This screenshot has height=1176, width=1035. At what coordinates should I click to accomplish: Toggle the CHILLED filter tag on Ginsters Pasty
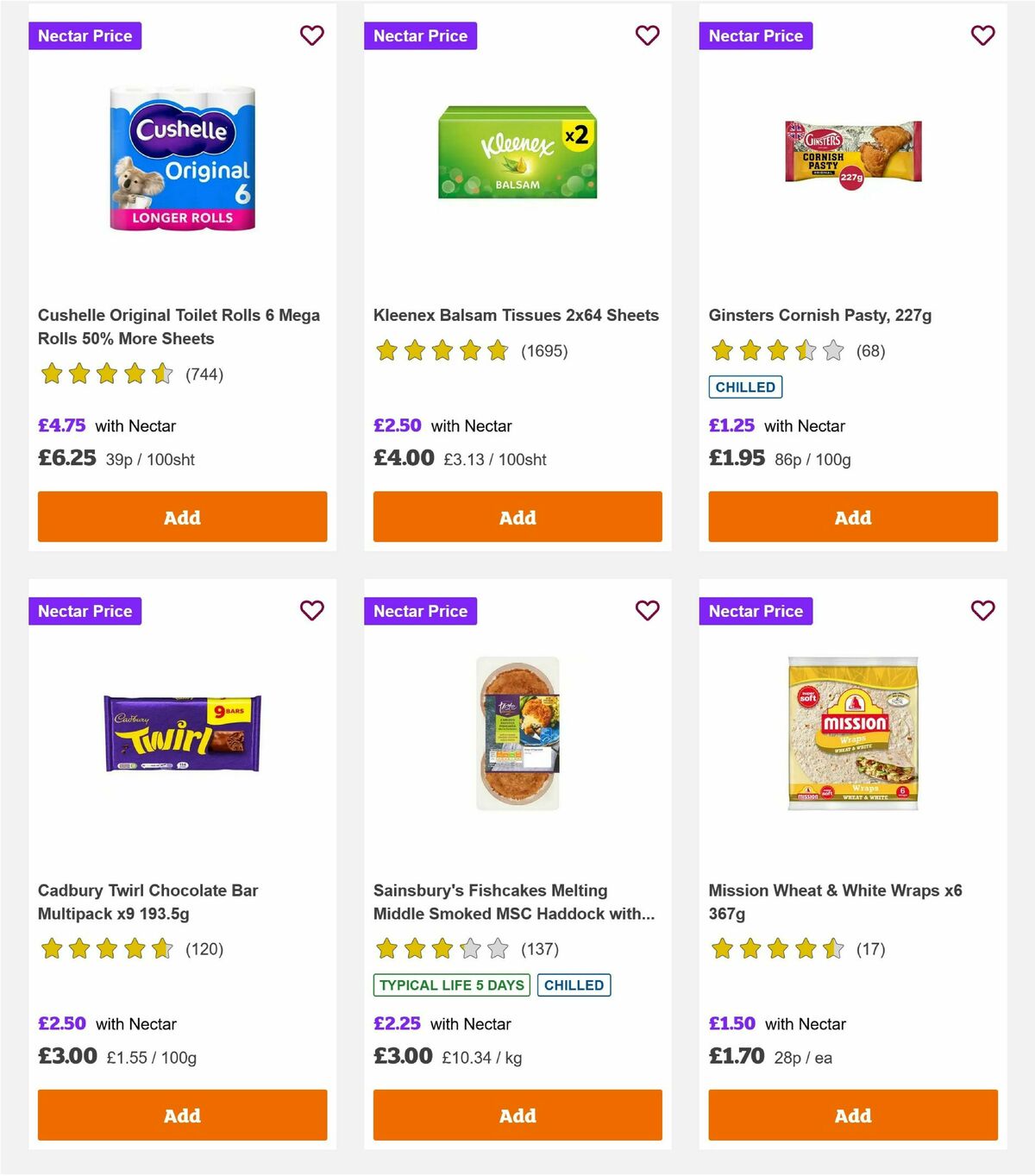(x=745, y=387)
